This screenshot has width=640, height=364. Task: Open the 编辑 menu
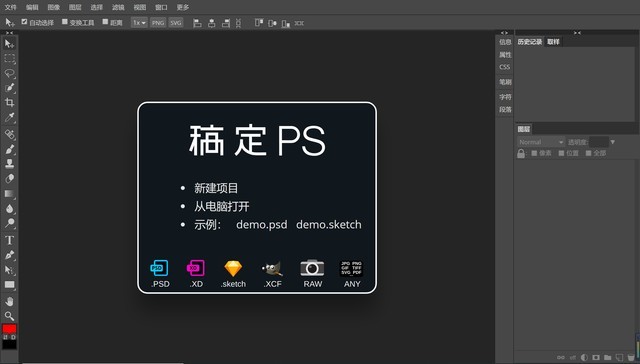tap(32, 7)
